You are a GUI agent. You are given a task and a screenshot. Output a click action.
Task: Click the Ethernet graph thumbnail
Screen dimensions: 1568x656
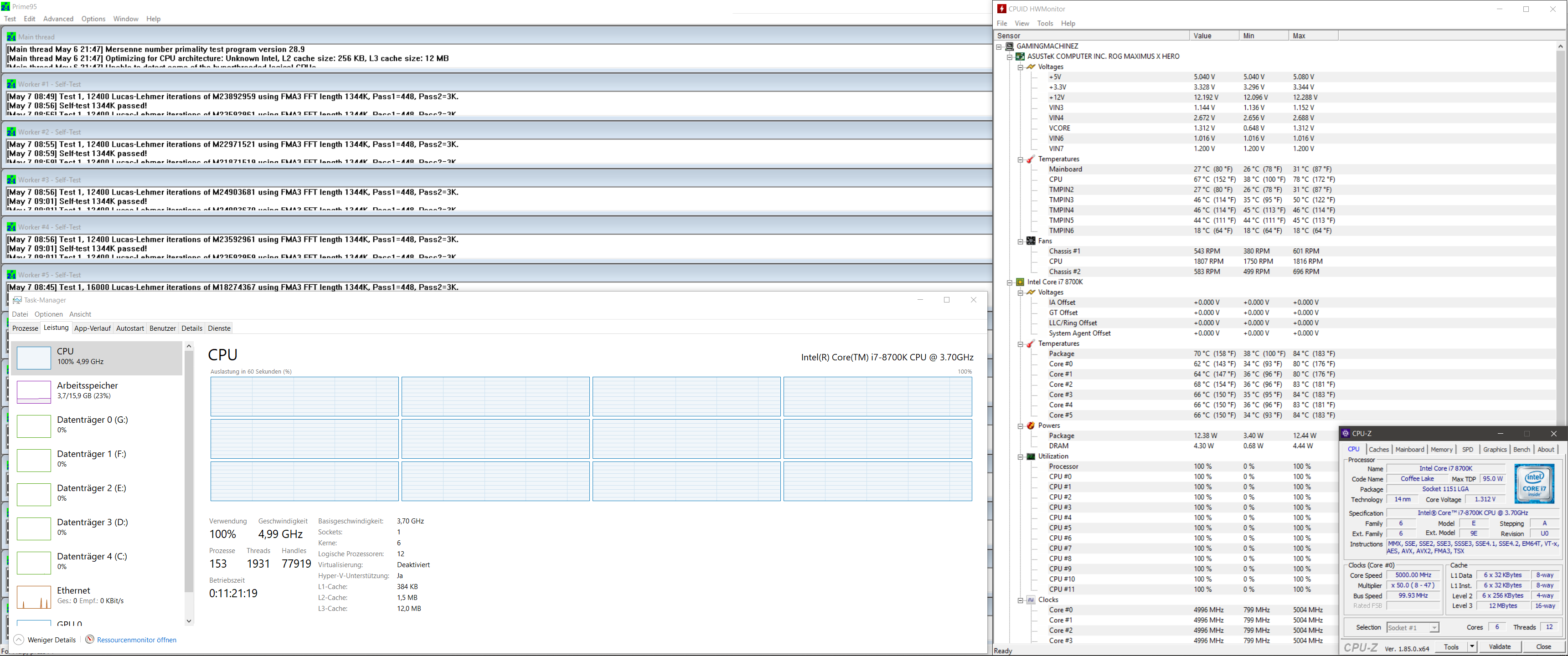[33, 597]
